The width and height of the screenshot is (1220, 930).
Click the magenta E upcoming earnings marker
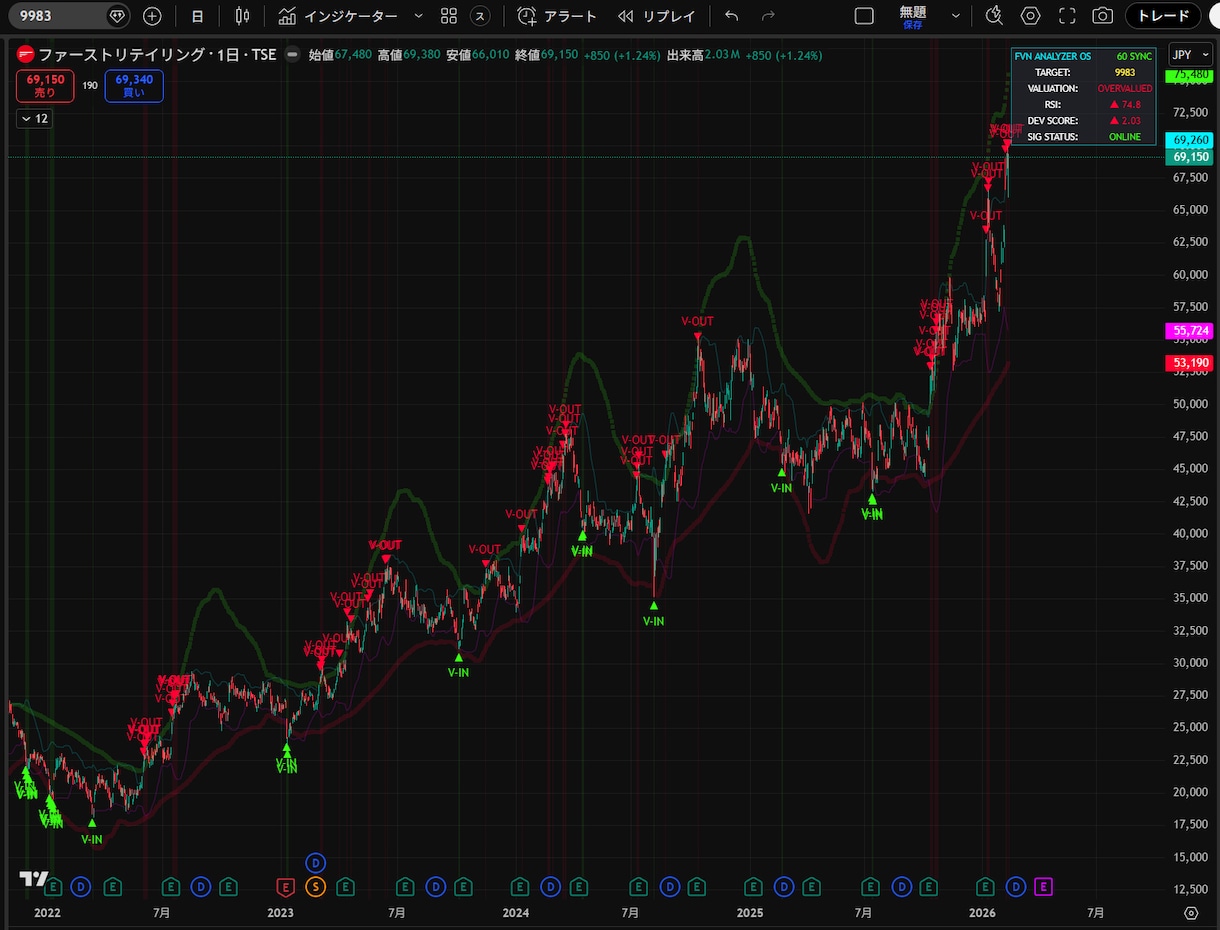1043,886
